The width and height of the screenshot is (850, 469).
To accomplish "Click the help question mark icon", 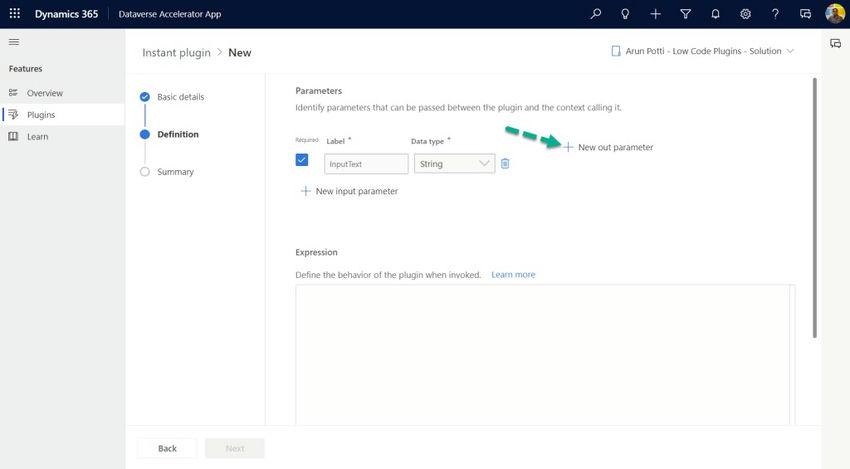I will point(775,14).
